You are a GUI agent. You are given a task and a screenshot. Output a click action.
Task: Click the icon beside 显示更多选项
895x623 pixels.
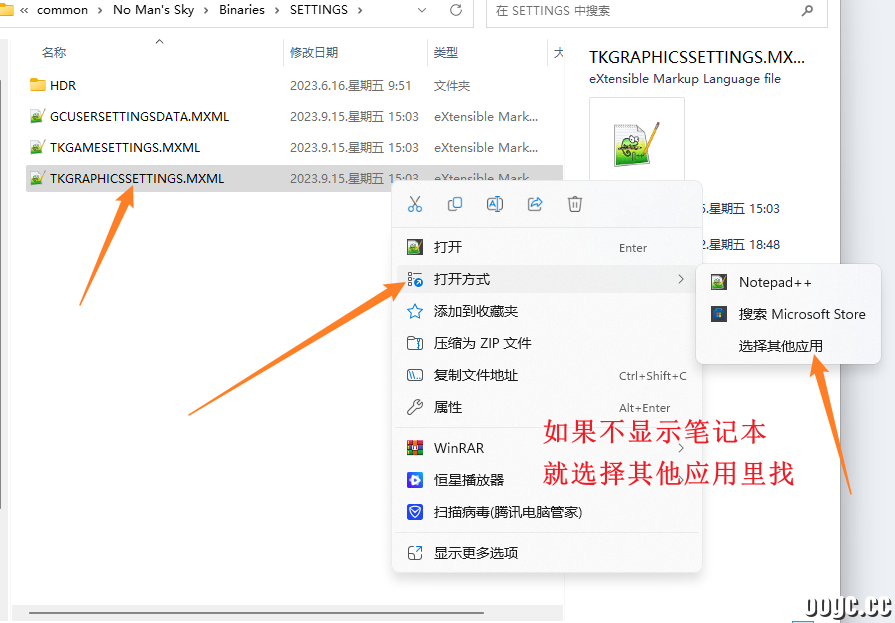pos(415,553)
